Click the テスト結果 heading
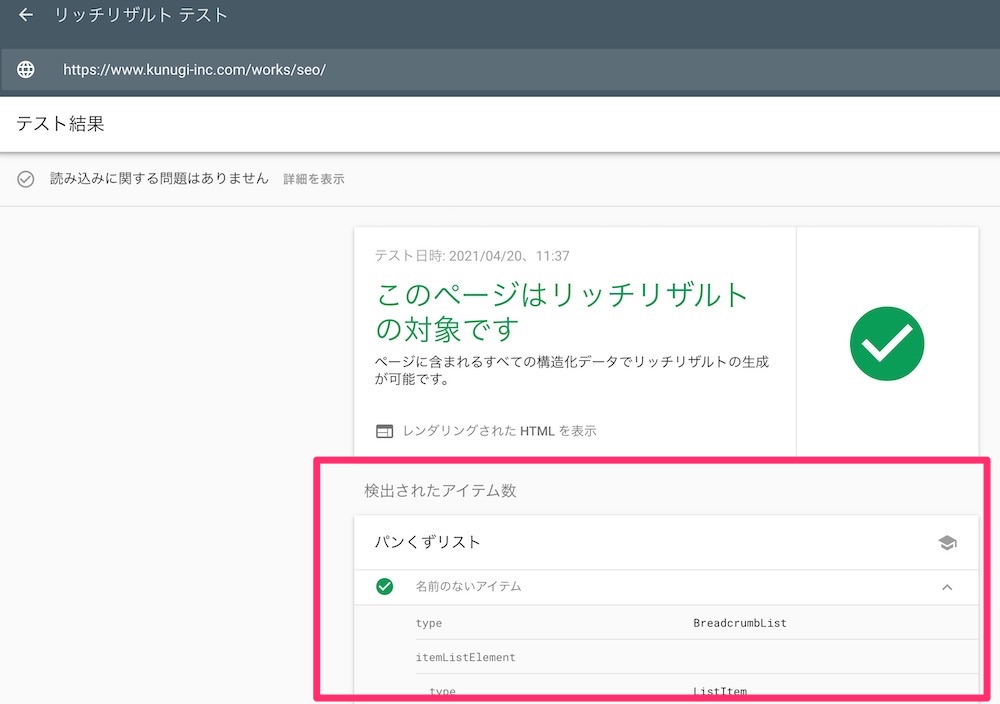 61,124
